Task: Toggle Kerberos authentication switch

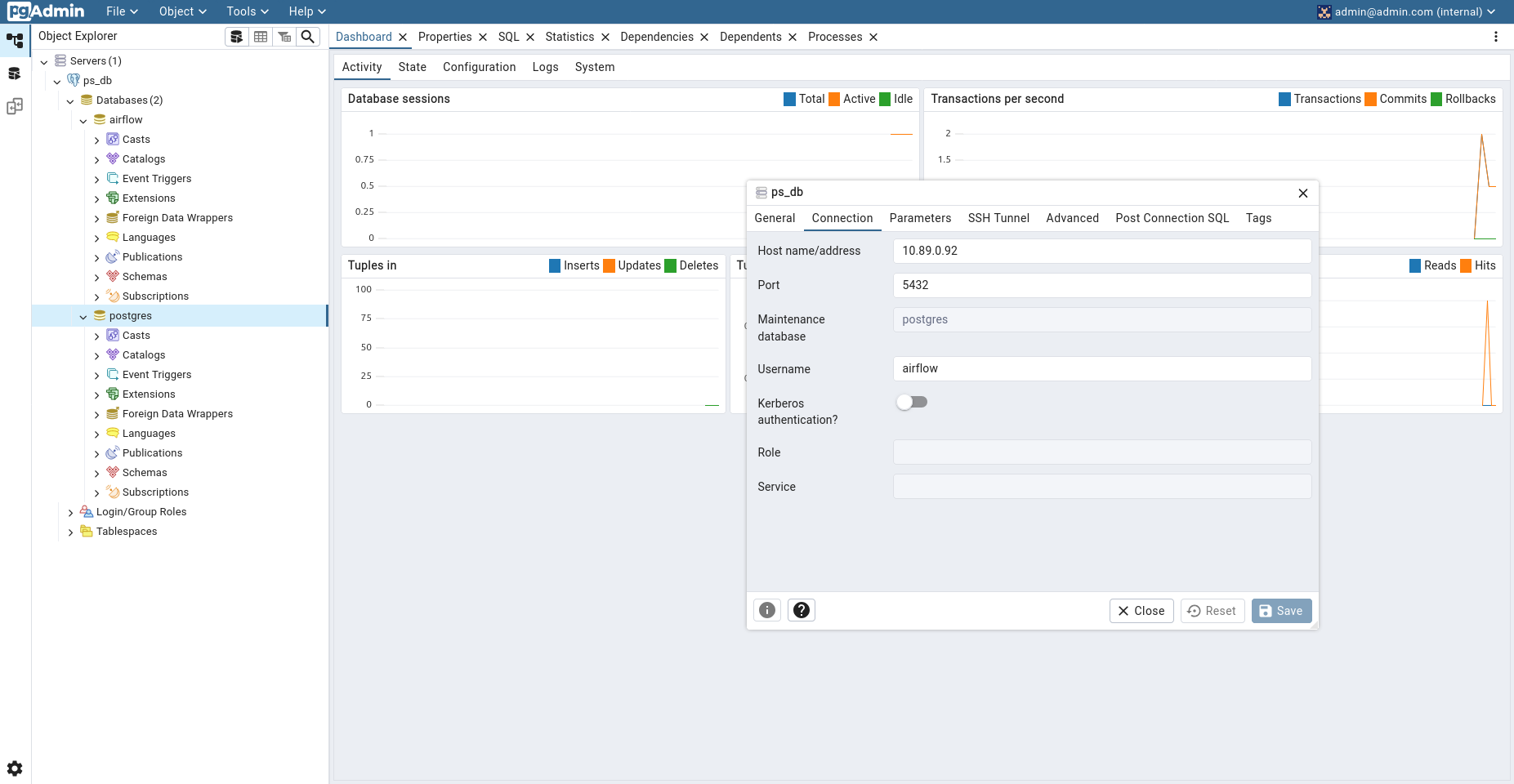Action: click(x=912, y=402)
